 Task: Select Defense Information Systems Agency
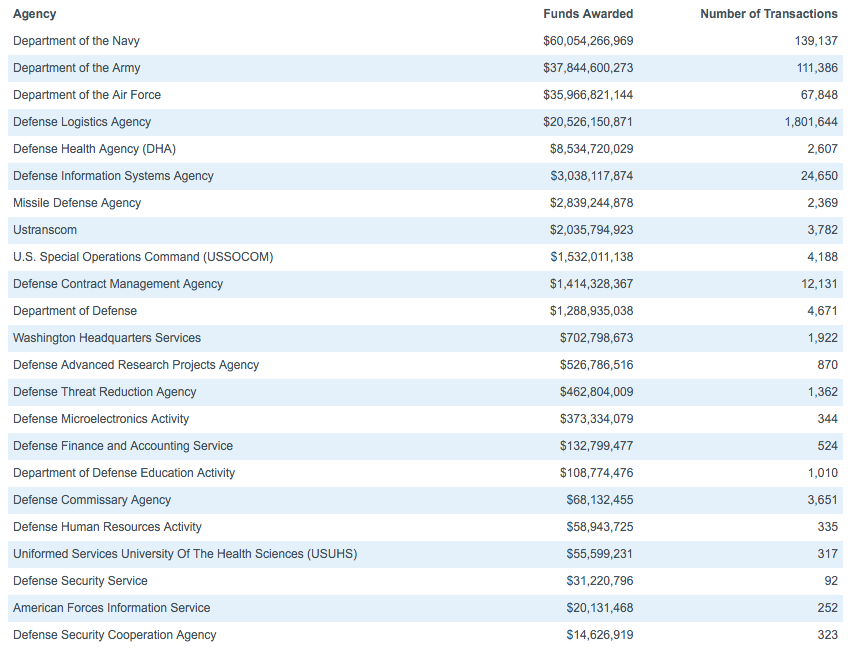tap(113, 176)
